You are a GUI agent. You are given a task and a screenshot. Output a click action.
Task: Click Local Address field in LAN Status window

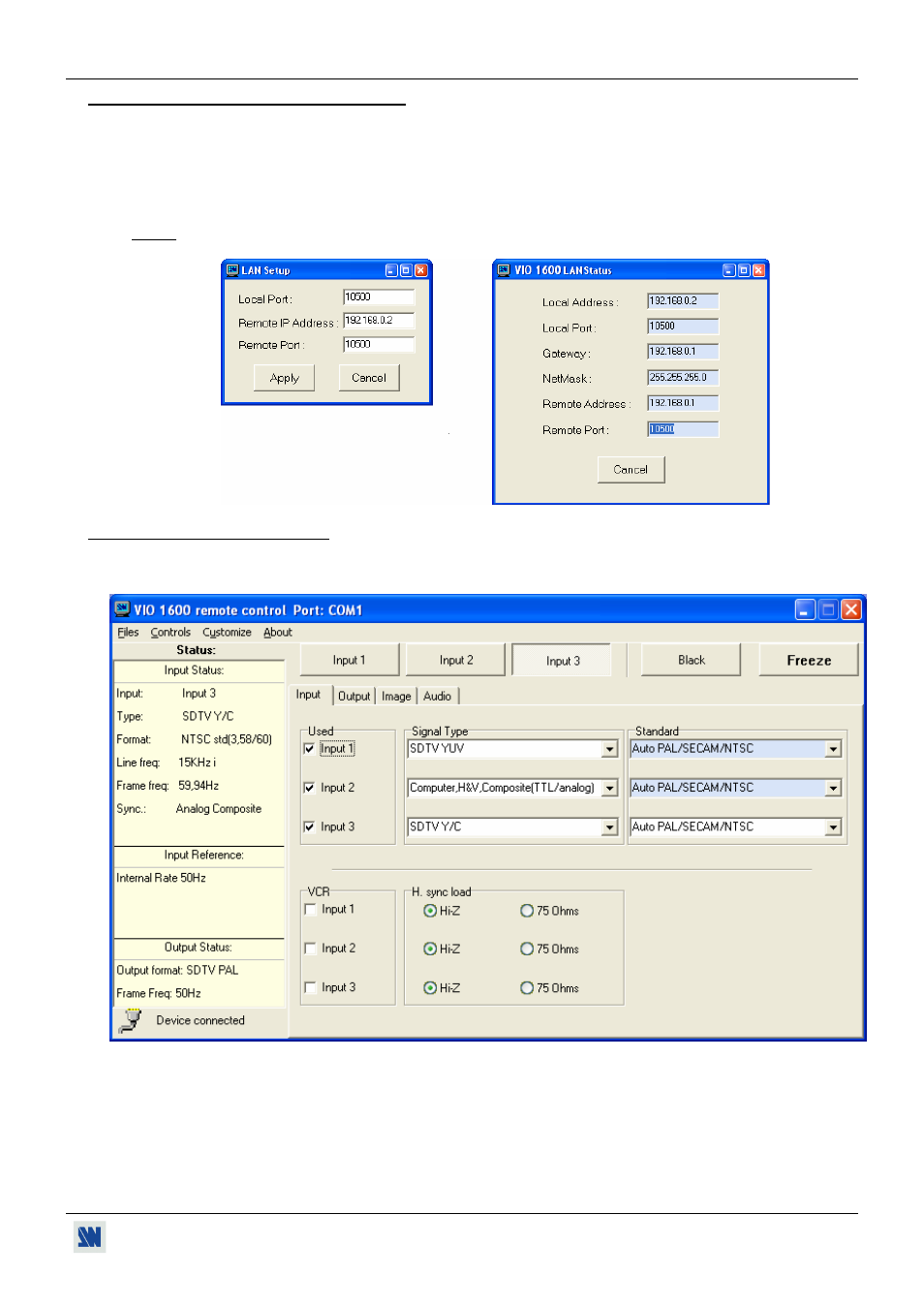(683, 301)
